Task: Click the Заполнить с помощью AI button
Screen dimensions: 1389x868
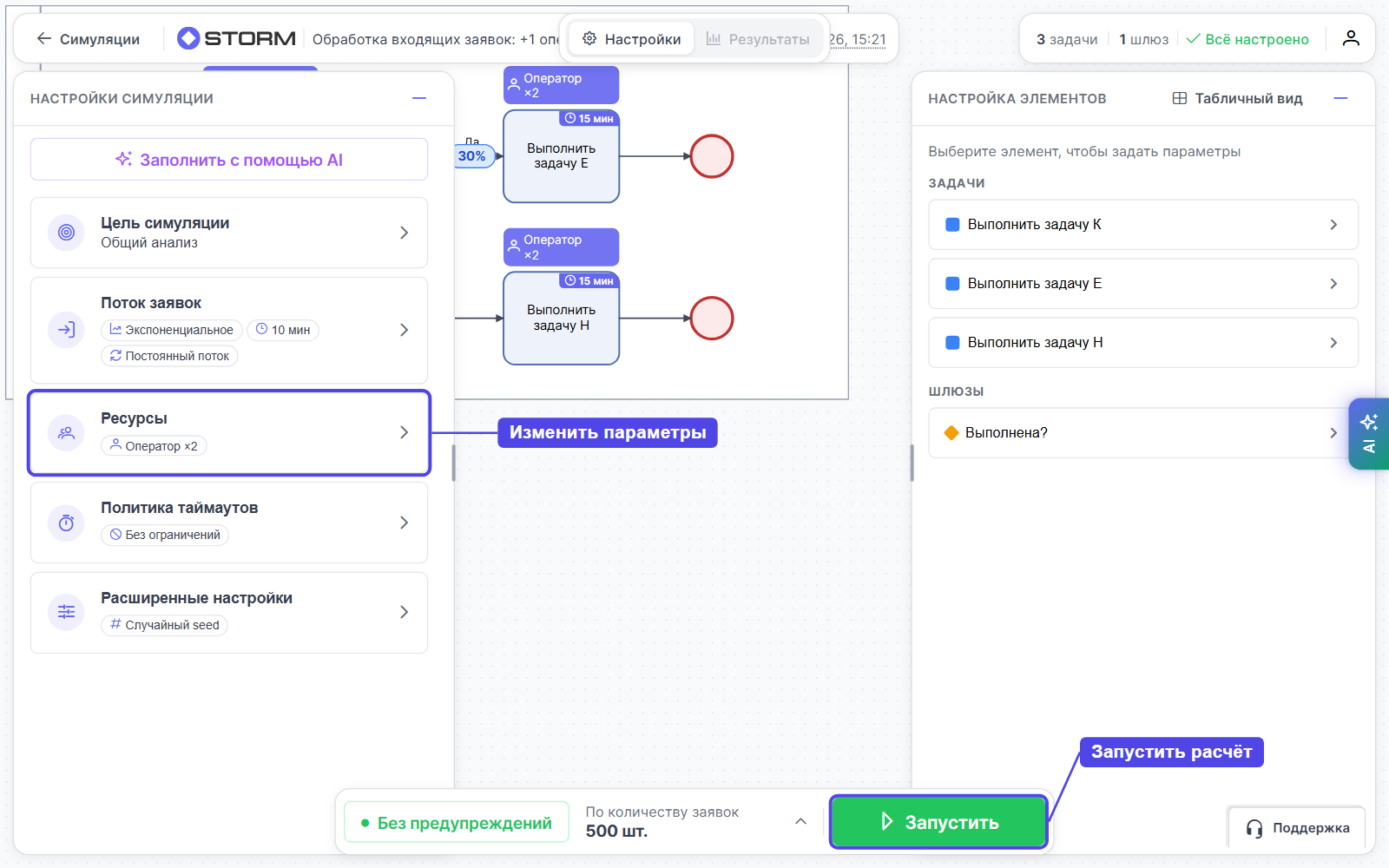Action: (x=229, y=160)
